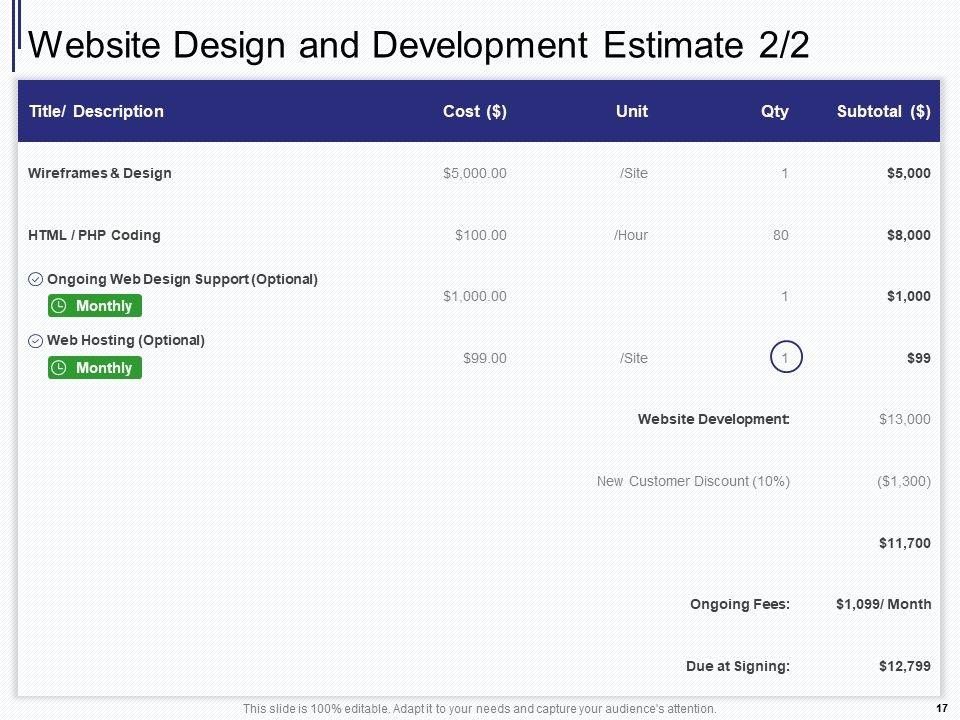Screen dimensions: 960x720
Task: Select the Unit column header
Action: 631,111
